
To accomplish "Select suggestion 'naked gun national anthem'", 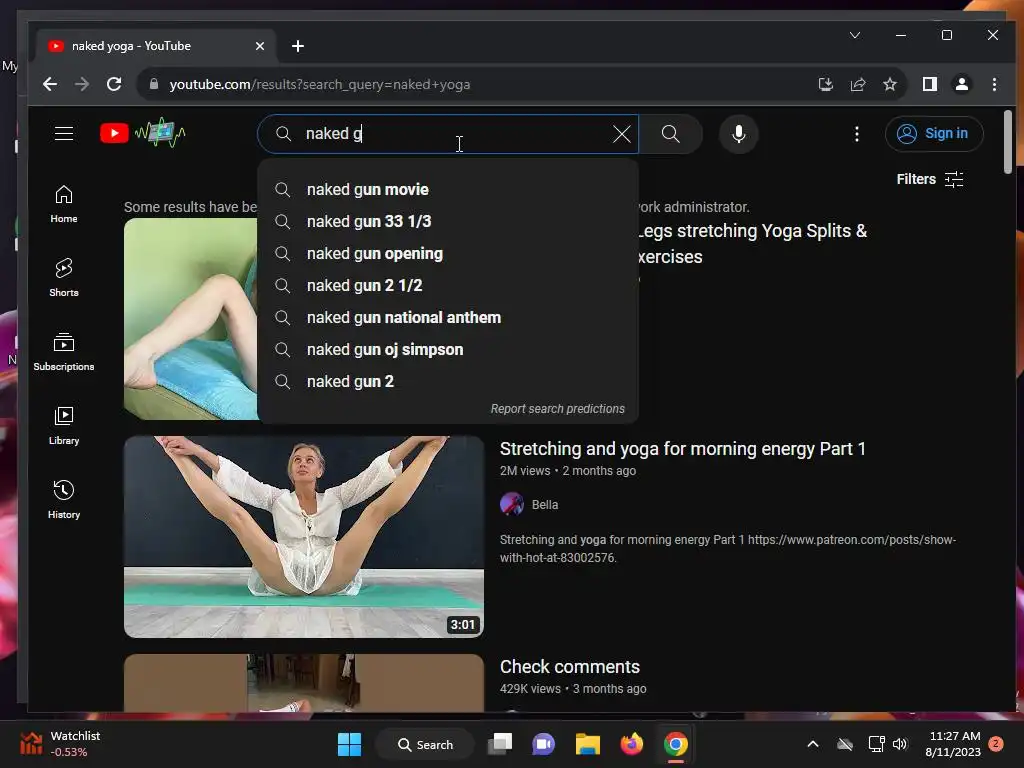I will 448,317.
